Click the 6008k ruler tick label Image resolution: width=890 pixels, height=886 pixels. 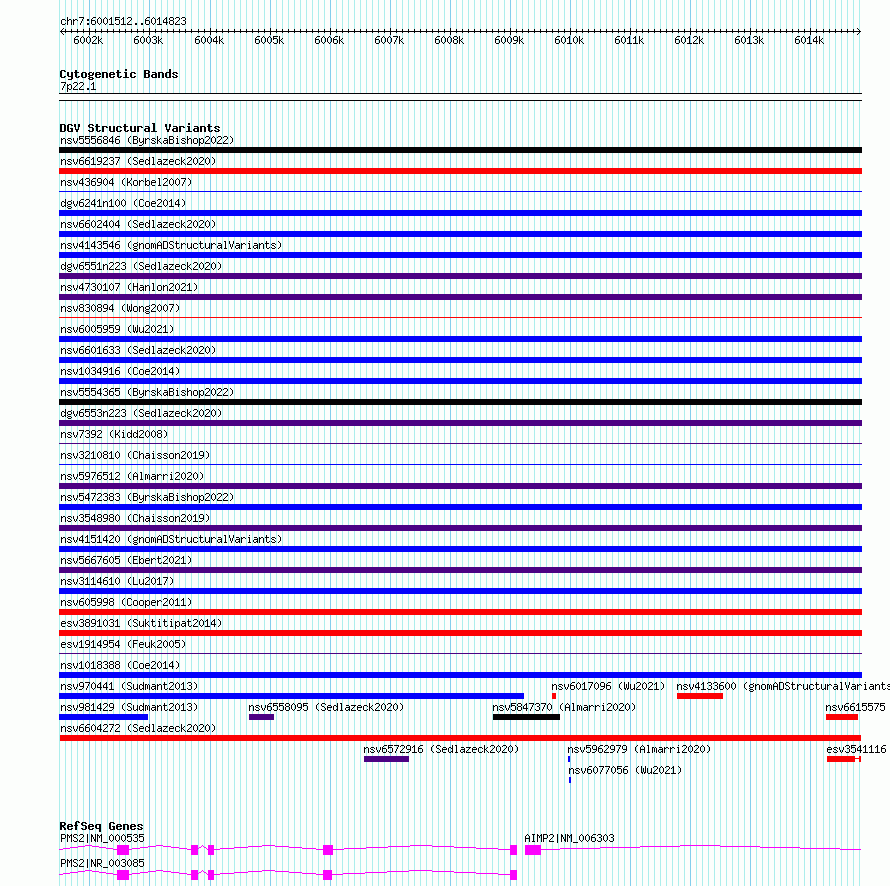click(x=449, y=40)
